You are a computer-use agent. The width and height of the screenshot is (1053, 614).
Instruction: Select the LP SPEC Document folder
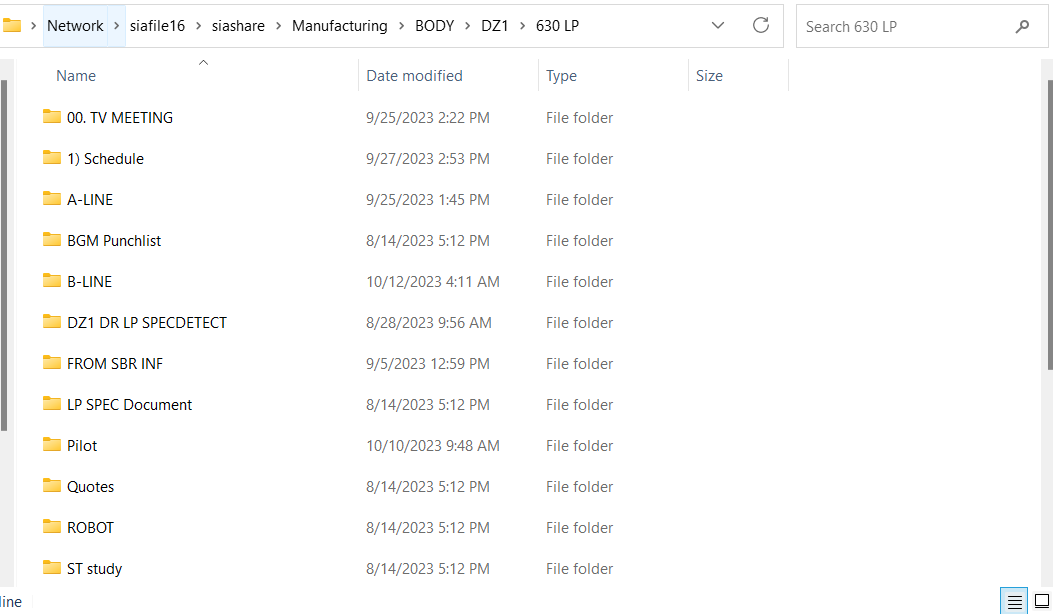coord(129,404)
